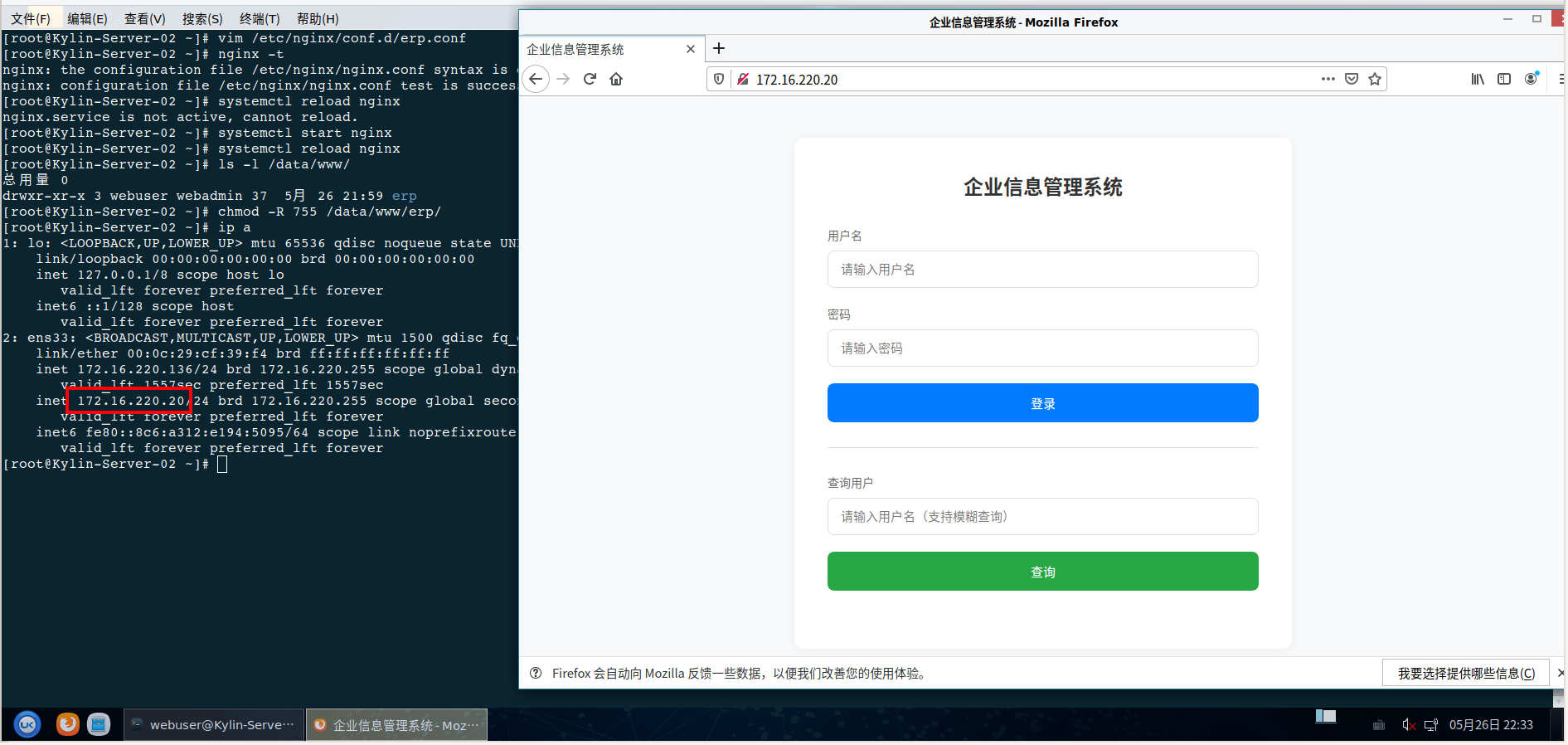The height and width of the screenshot is (745, 1568).
Task: Open terminal 搜索(S) menu
Action: (x=202, y=18)
